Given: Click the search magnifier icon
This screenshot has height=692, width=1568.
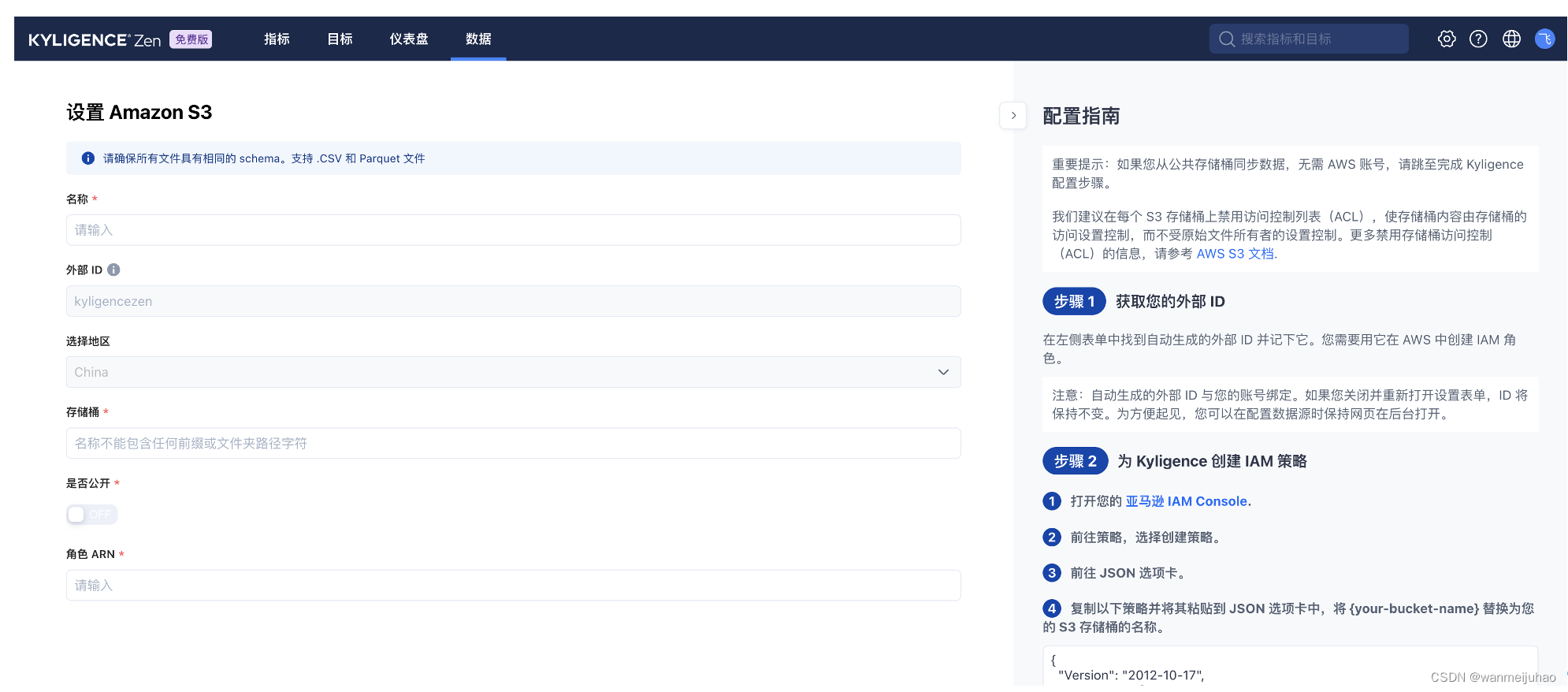Looking at the screenshot, I should [1226, 39].
